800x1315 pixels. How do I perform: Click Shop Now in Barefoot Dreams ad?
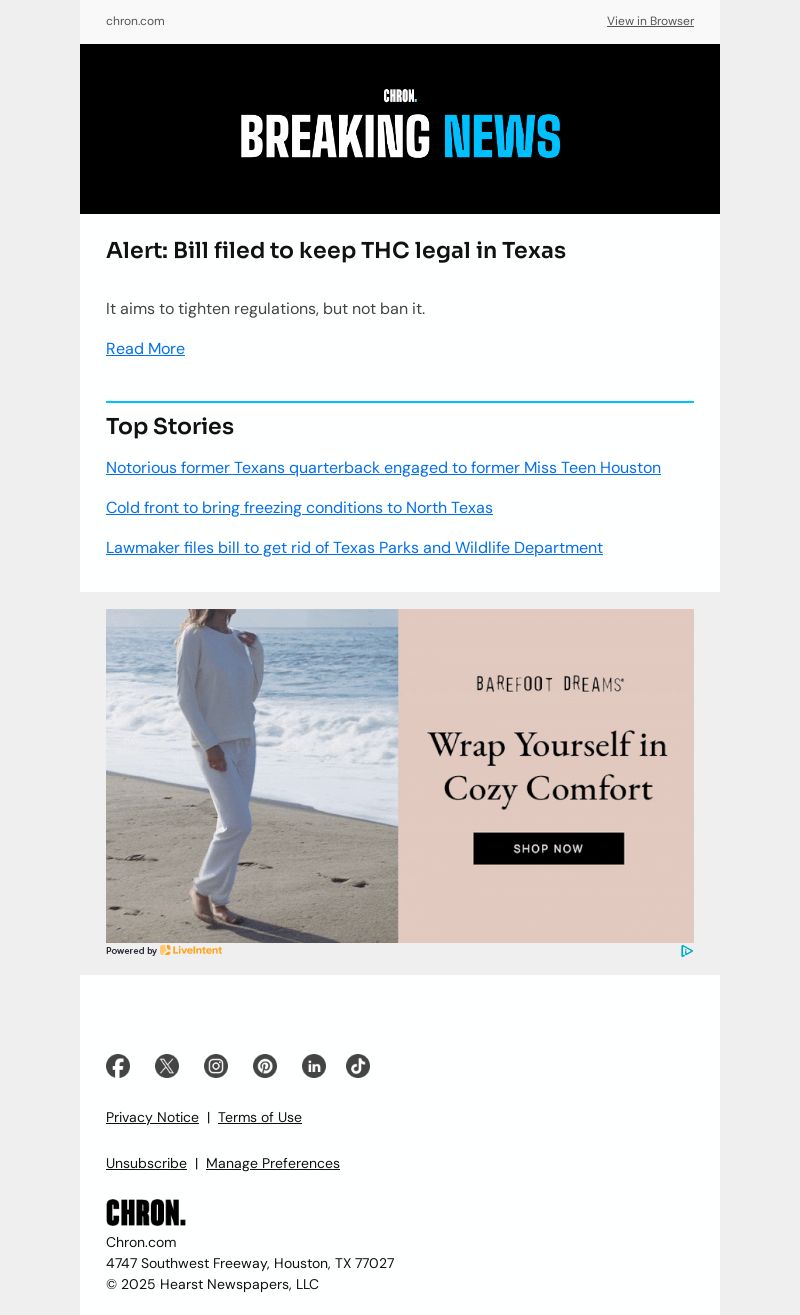pos(548,848)
